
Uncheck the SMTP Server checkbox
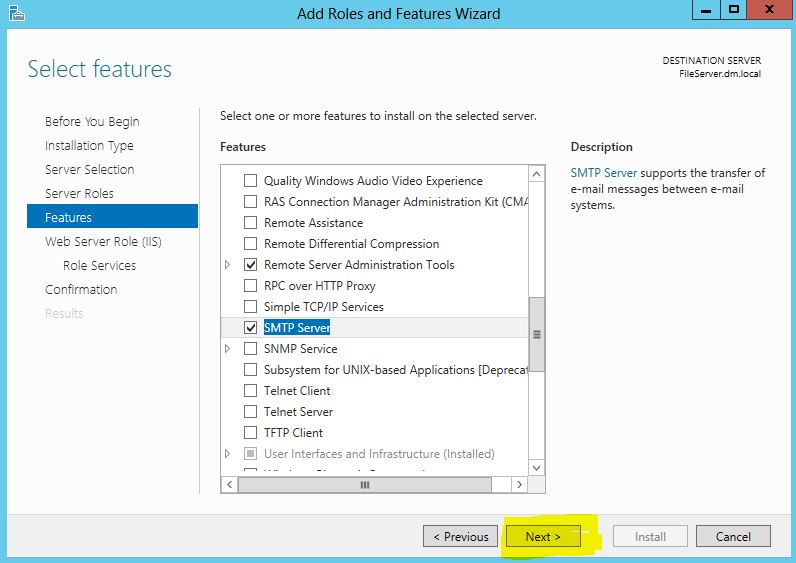(x=251, y=328)
